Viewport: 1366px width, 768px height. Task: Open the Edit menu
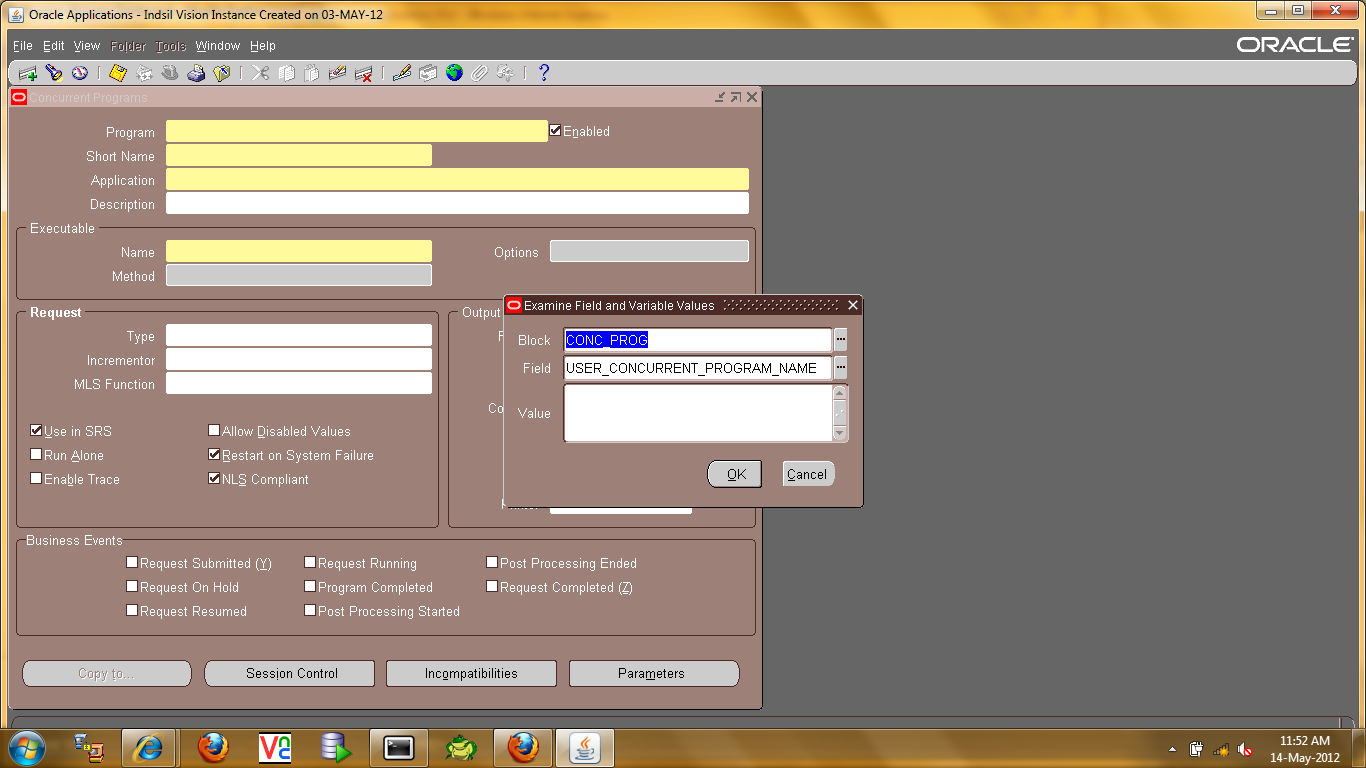[x=54, y=46]
